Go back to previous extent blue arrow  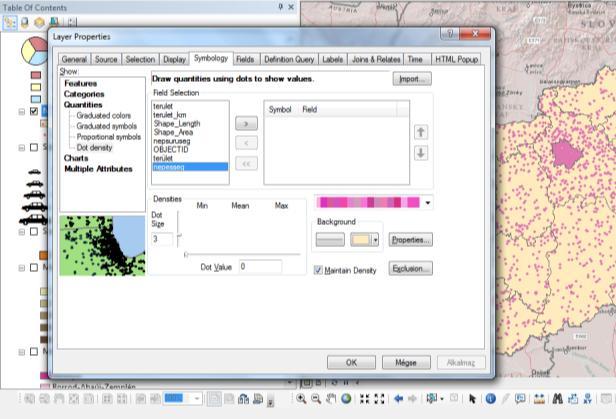(398, 399)
